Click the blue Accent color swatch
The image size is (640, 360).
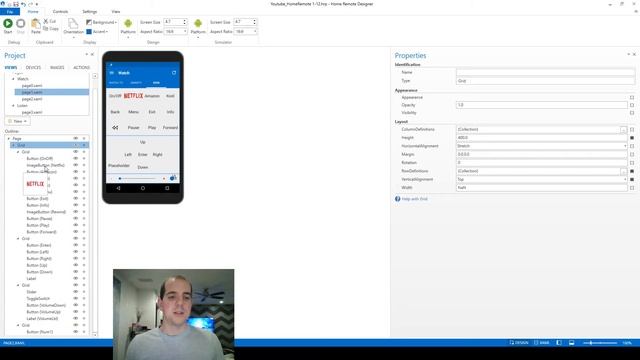89,31
